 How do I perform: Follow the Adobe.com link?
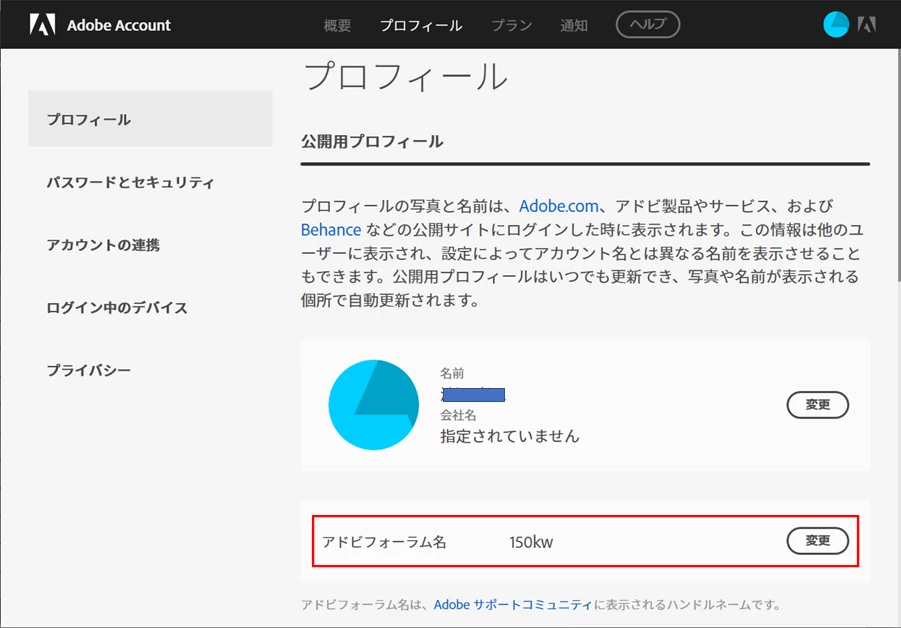[x=559, y=206]
